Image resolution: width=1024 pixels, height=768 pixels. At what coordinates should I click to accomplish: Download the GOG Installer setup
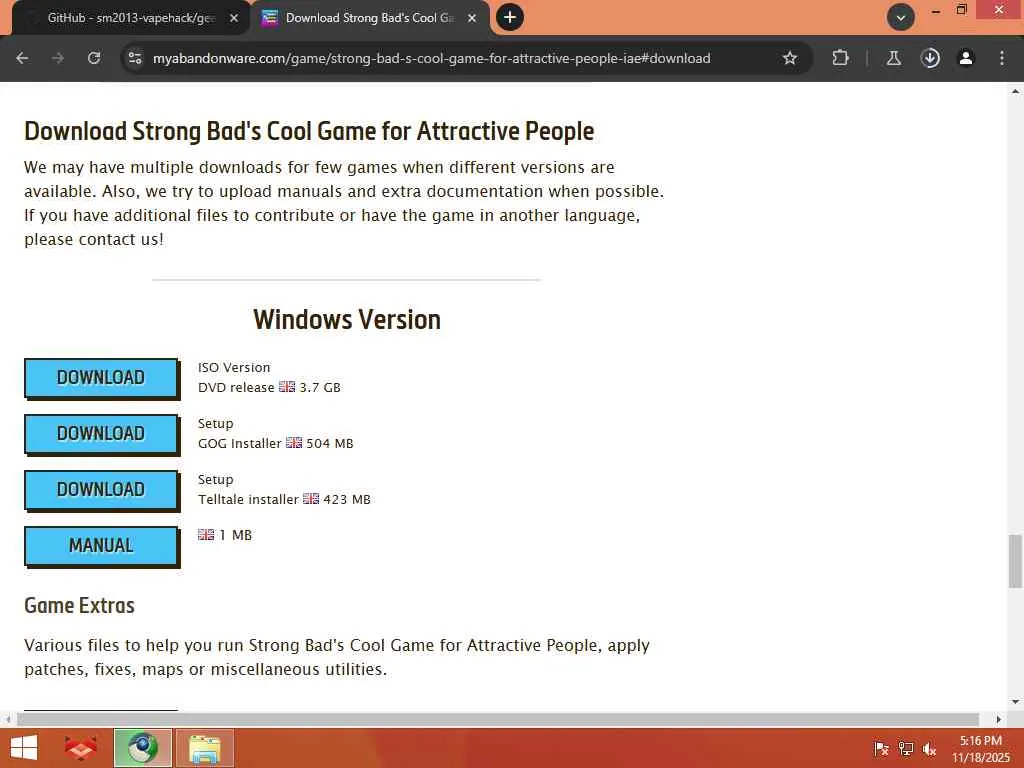coord(101,434)
